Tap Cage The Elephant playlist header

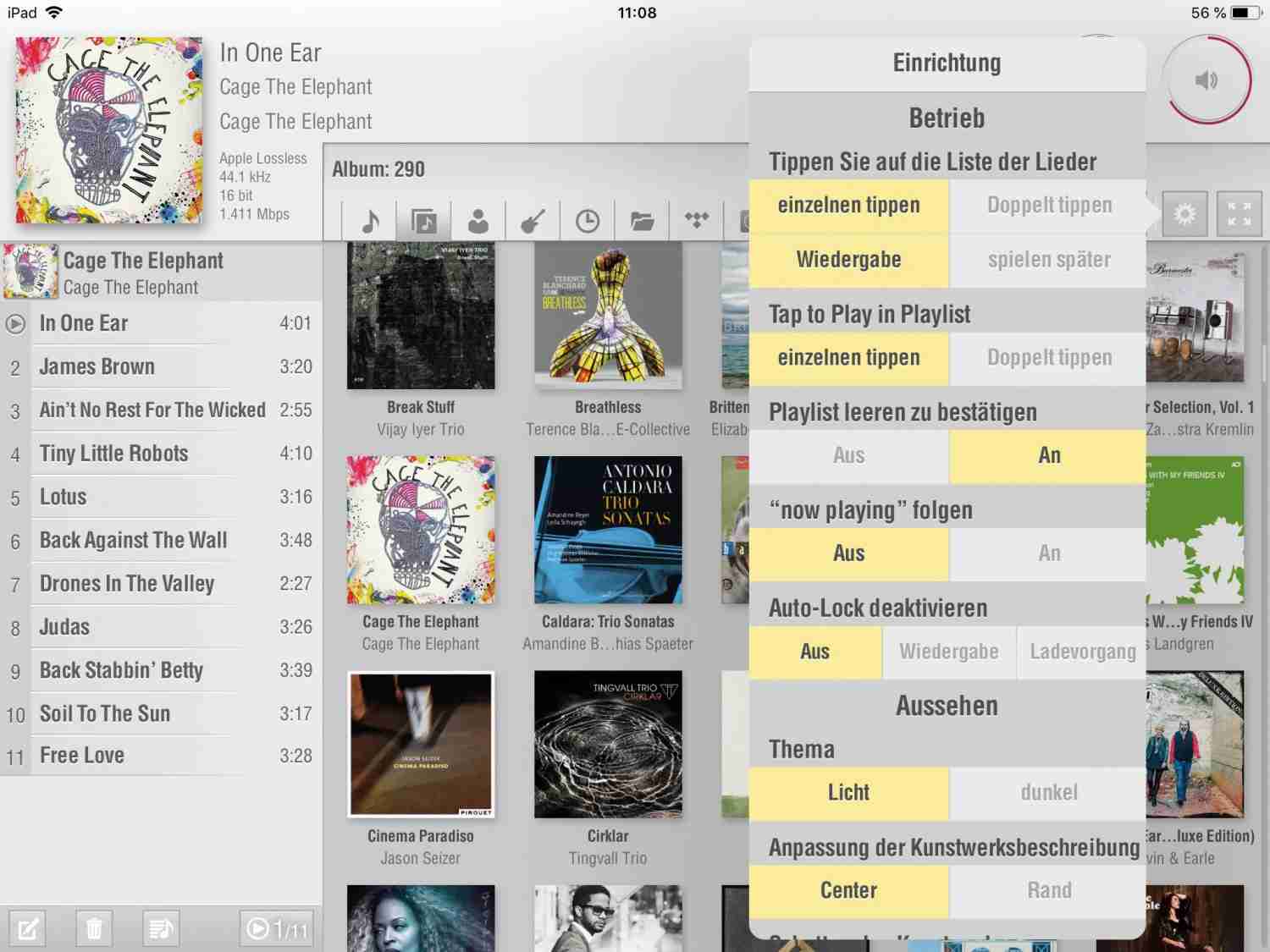pos(161,272)
